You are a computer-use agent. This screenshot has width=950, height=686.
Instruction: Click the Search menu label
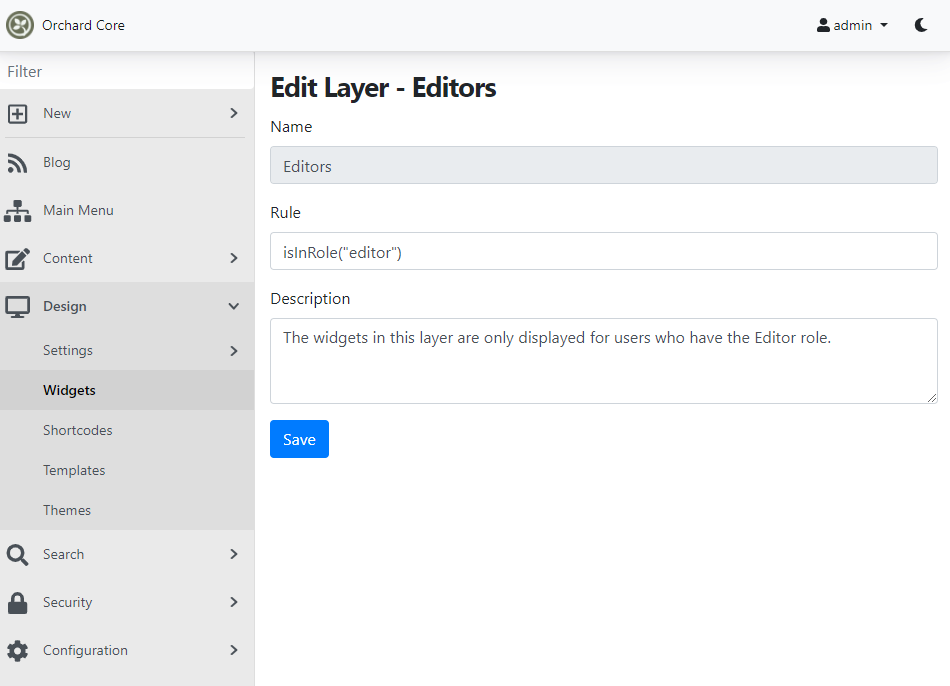pos(64,554)
